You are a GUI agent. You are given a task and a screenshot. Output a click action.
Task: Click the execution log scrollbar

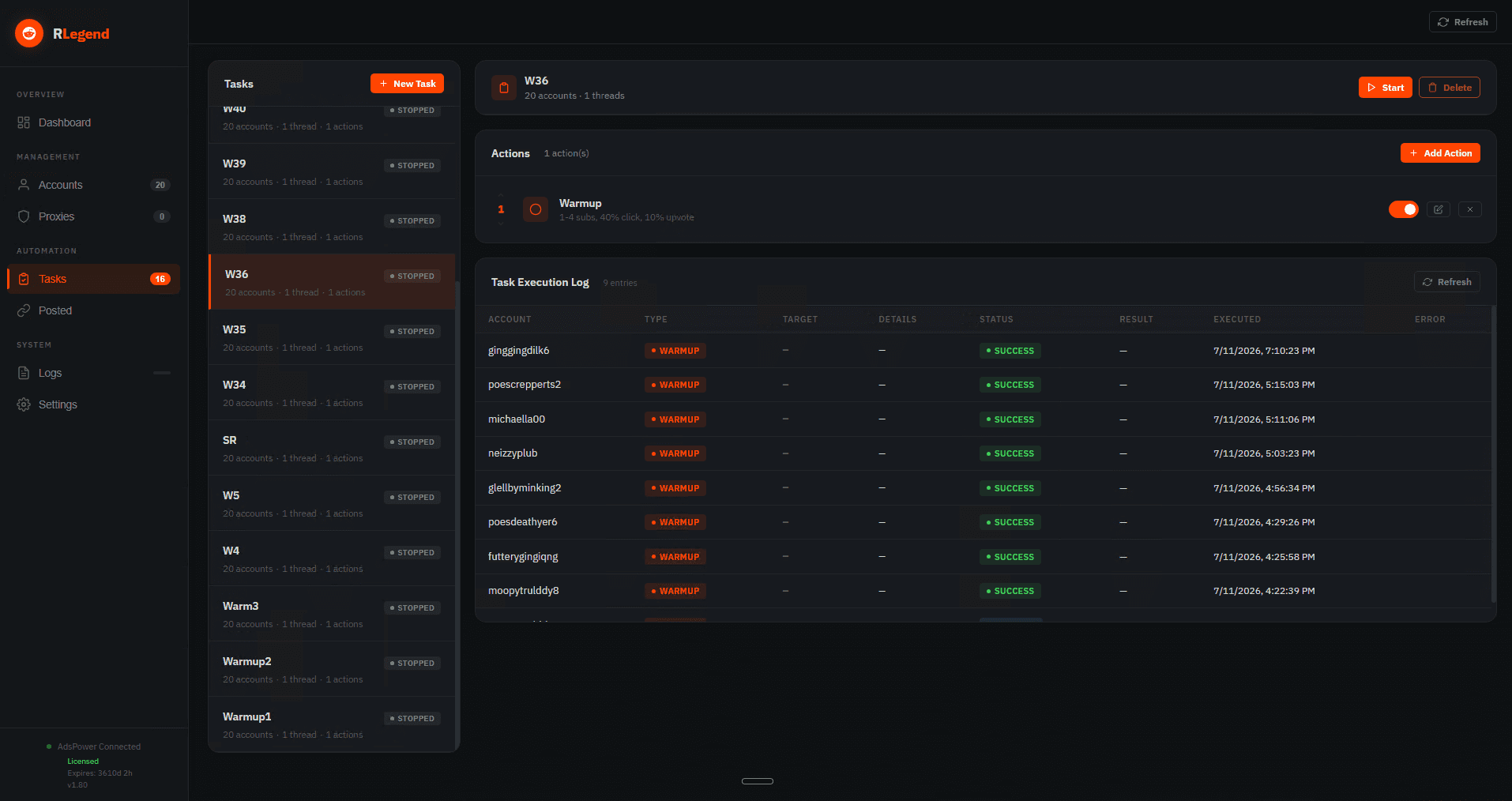click(1493, 454)
